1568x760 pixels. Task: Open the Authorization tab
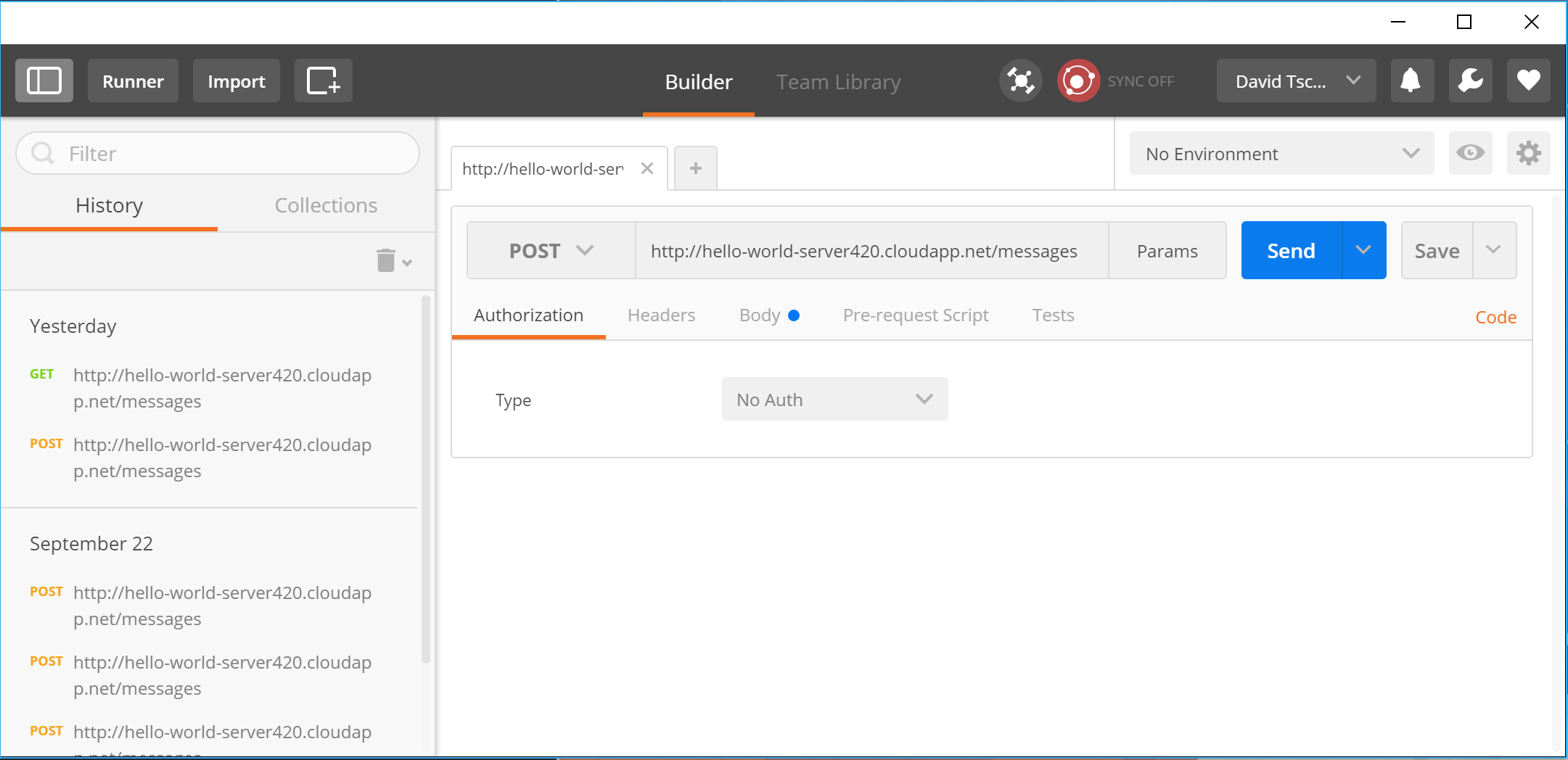coord(528,315)
